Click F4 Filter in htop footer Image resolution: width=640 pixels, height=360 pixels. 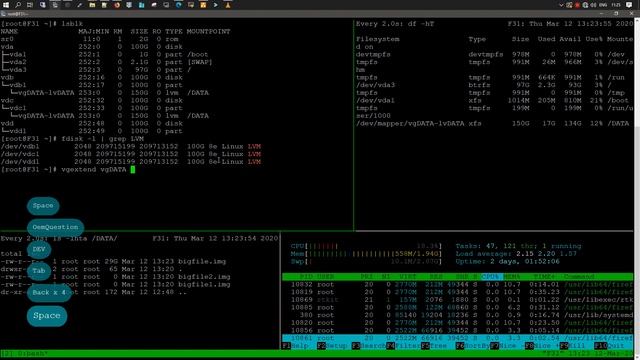click(403, 346)
